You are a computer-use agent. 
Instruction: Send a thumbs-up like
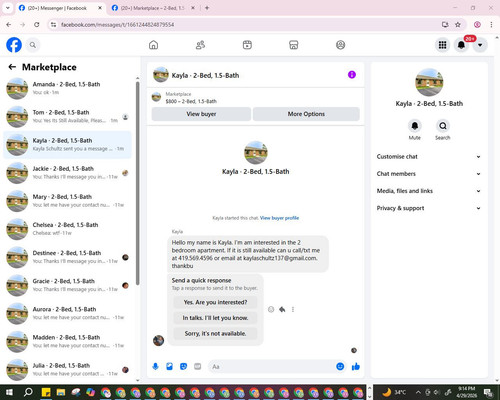coord(356,367)
